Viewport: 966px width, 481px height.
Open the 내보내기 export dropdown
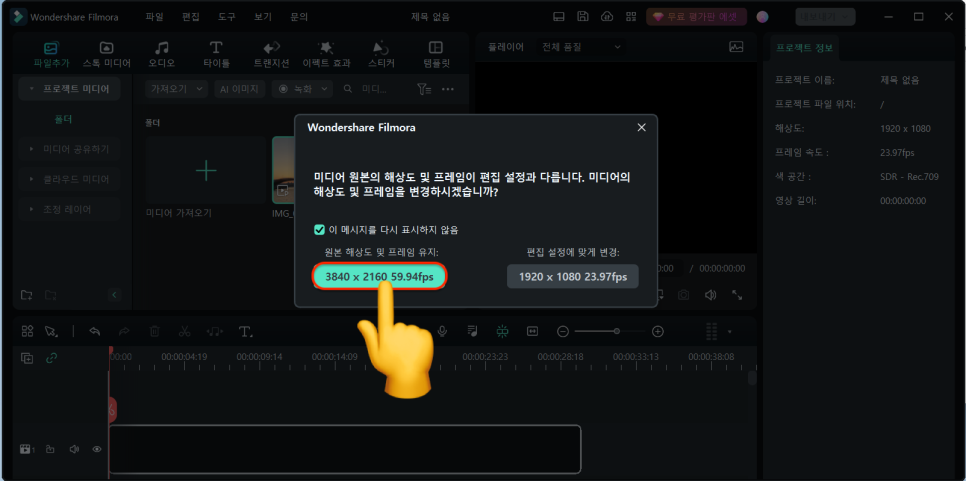[825, 17]
